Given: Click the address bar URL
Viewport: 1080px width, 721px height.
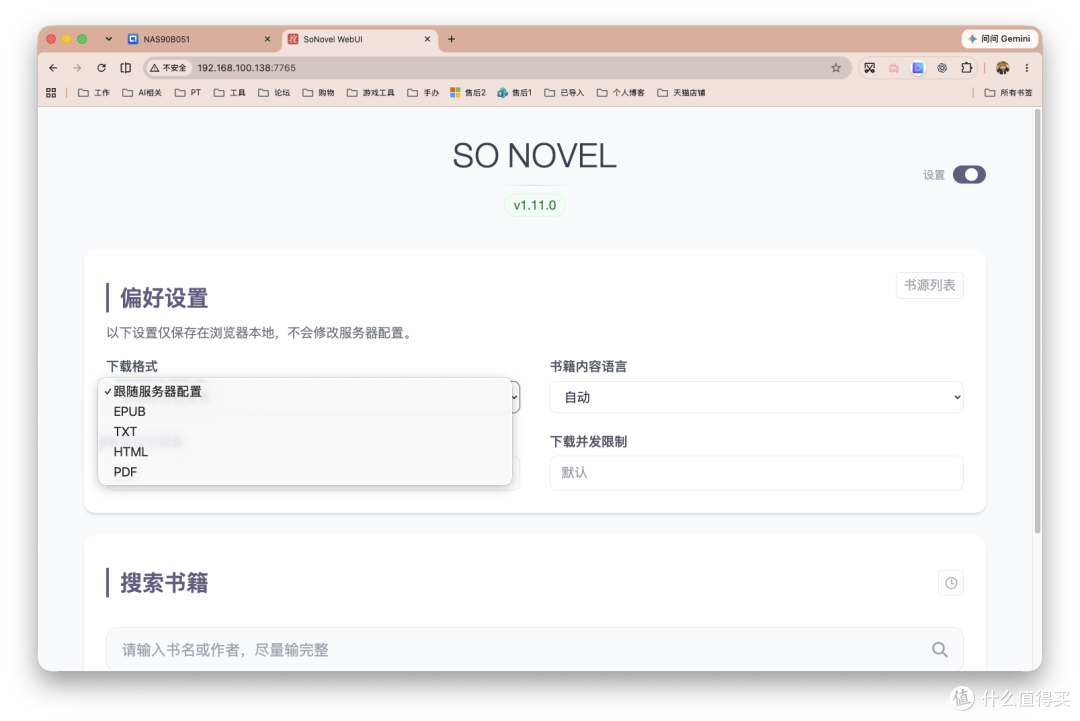Looking at the screenshot, I should click(x=247, y=67).
